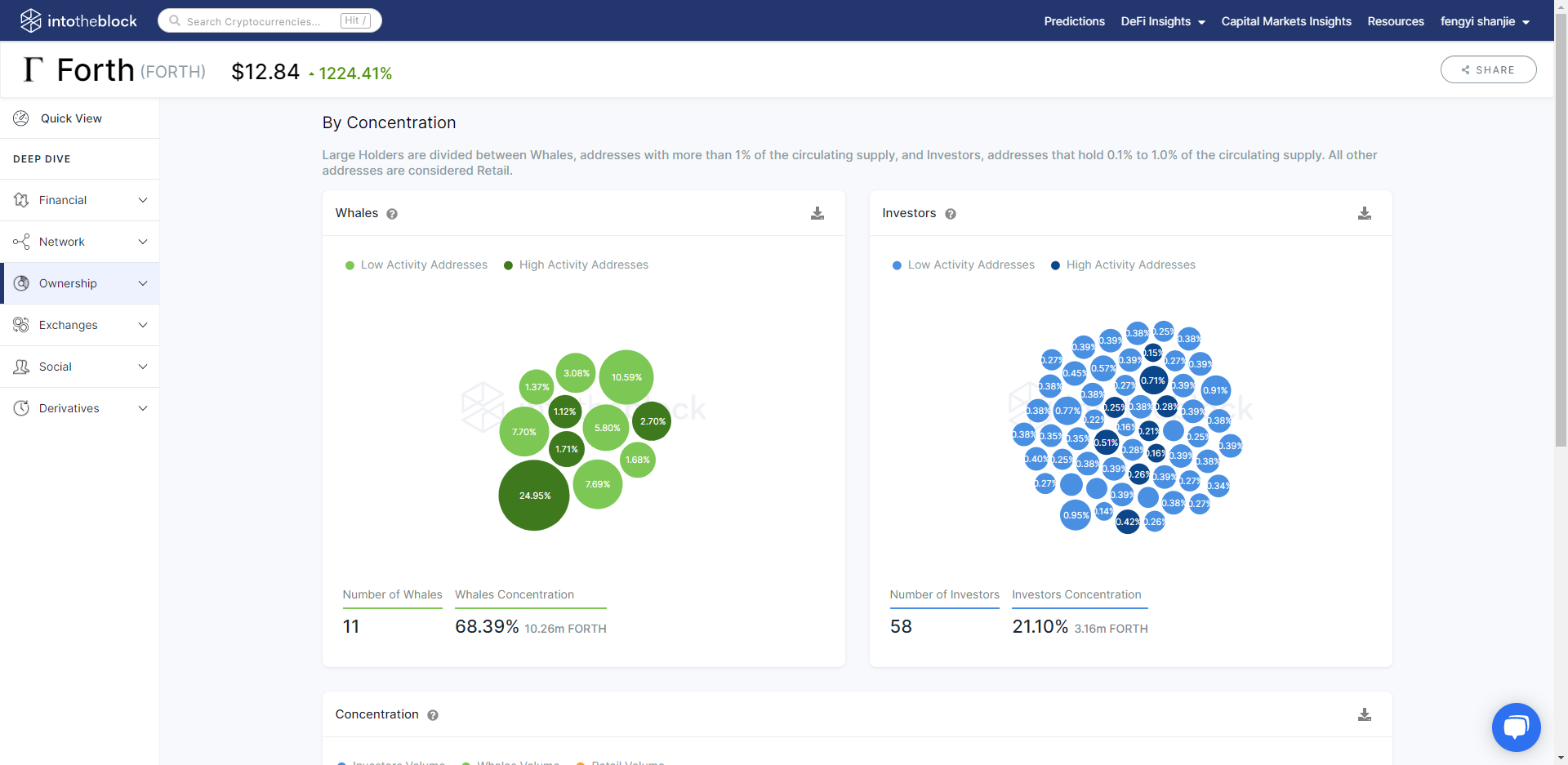Click the page vertical scrollbar thumb
The image size is (1568, 765).
(x=1561, y=229)
